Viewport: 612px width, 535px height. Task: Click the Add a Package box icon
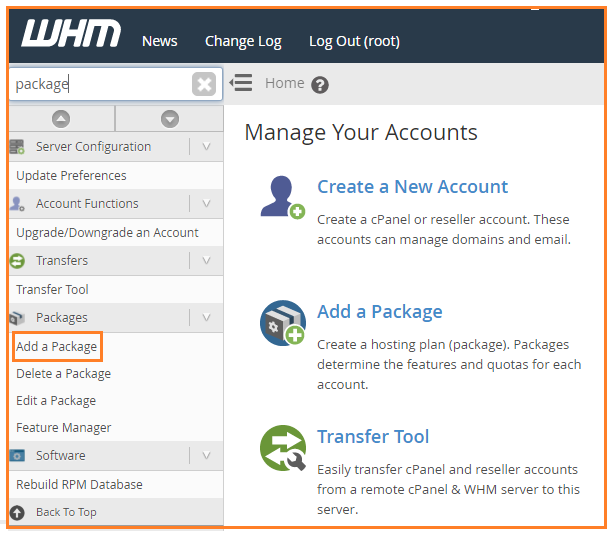pyautogui.click(x=283, y=323)
